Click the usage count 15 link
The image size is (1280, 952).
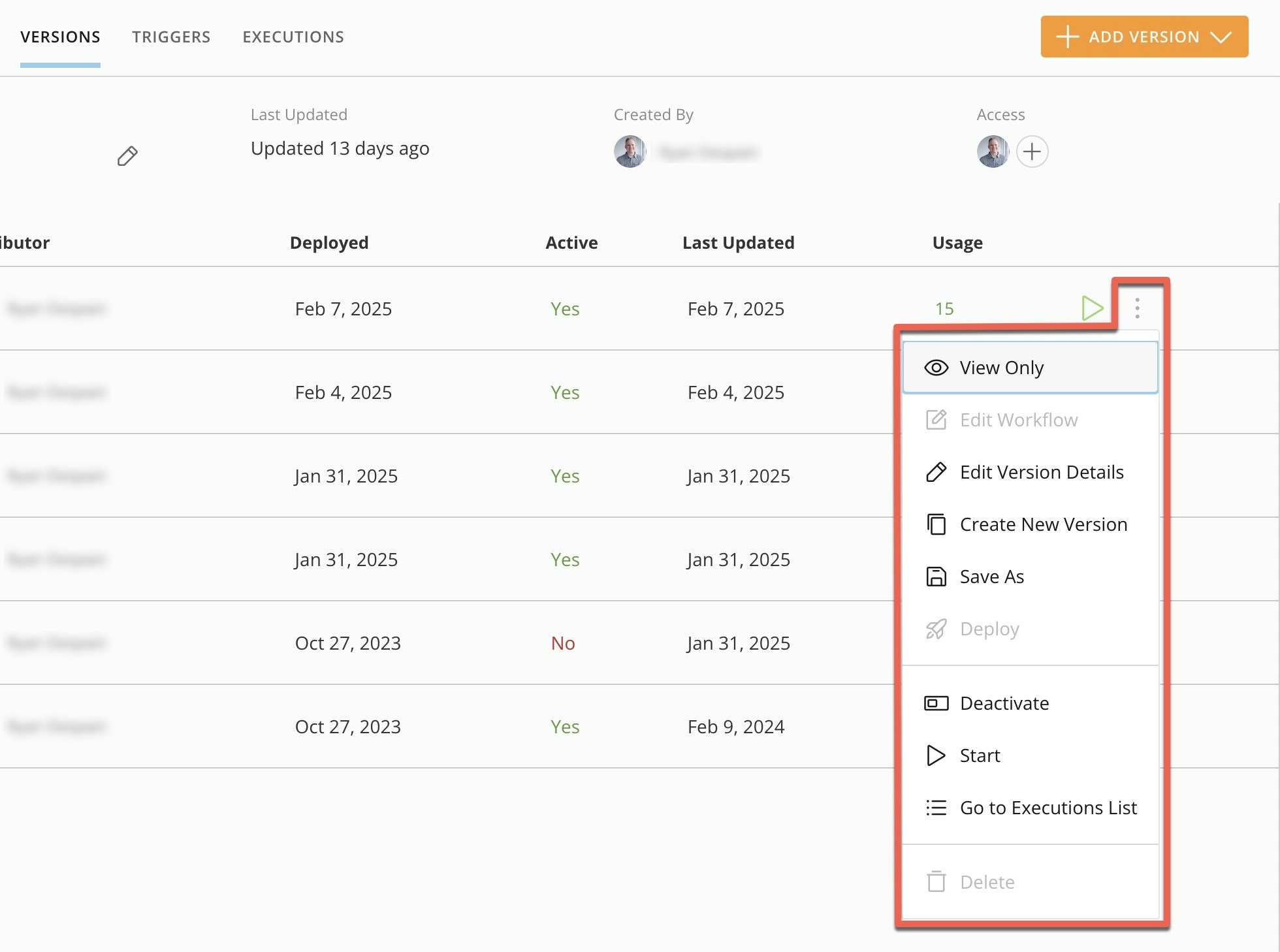click(x=944, y=308)
